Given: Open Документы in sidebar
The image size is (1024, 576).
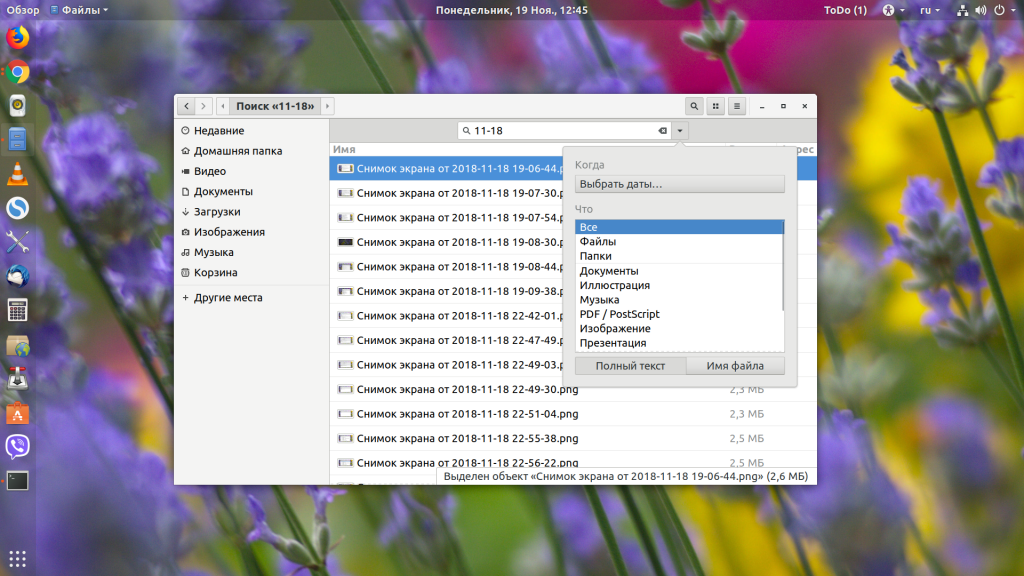Looking at the screenshot, I should (x=251, y=191).
